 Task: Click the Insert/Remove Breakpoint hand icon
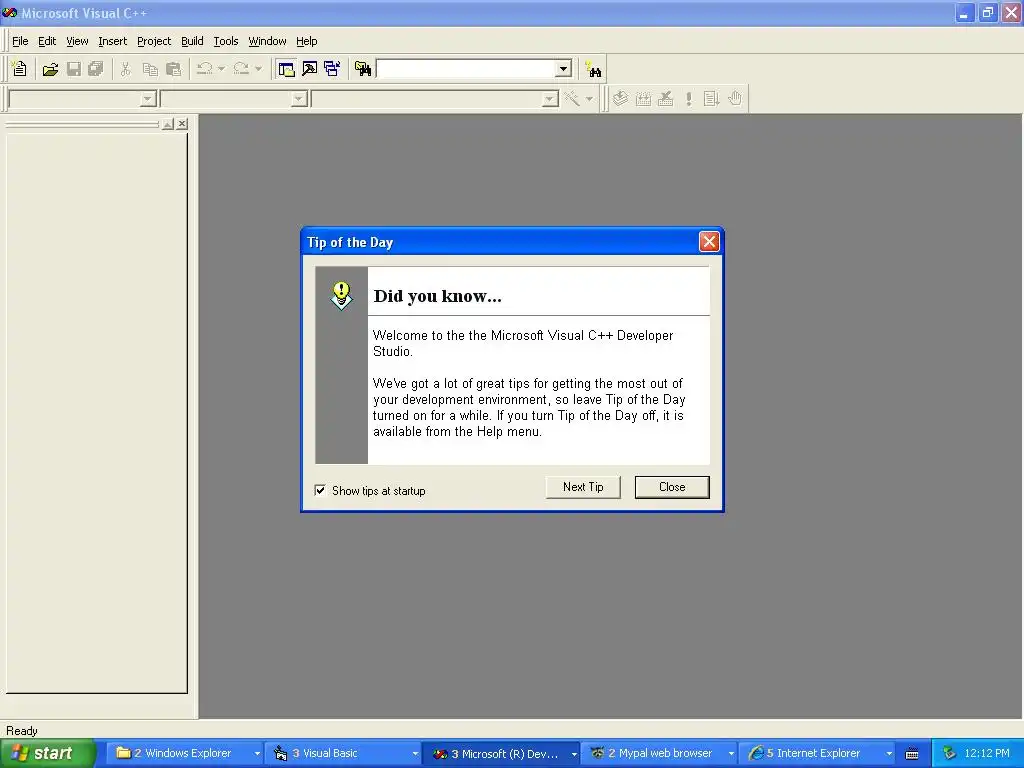[x=735, y=99]
